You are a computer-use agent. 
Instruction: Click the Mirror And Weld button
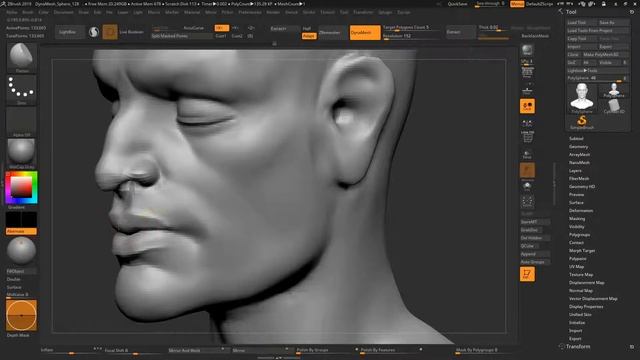click(x=197, y=351)
